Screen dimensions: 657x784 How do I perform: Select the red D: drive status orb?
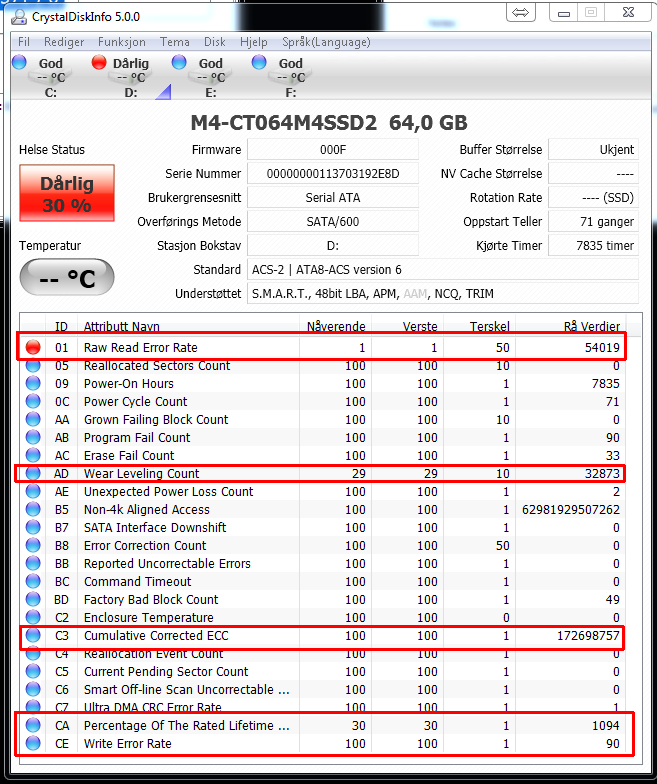[99, 62]
